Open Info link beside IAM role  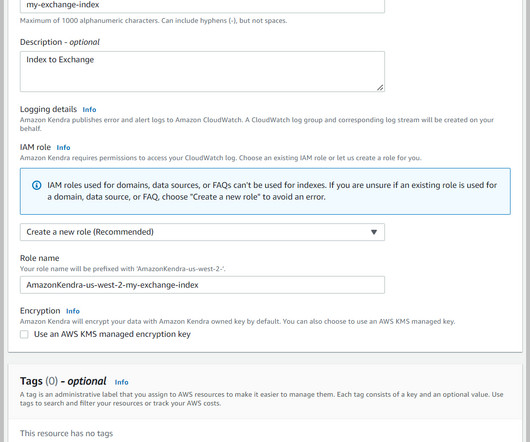tap(63, 147)
